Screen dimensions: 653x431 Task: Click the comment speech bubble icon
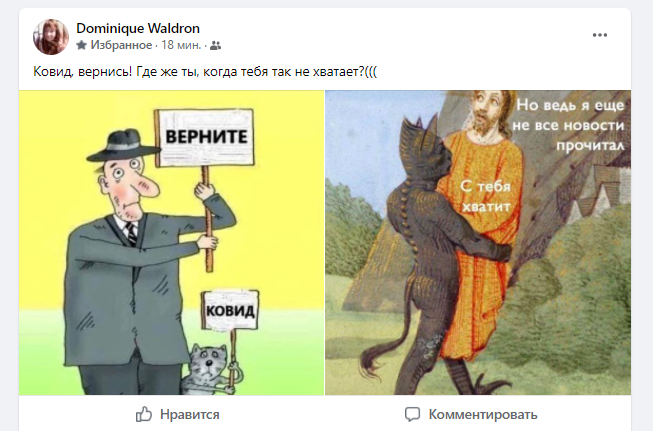(x=412, y=414)
